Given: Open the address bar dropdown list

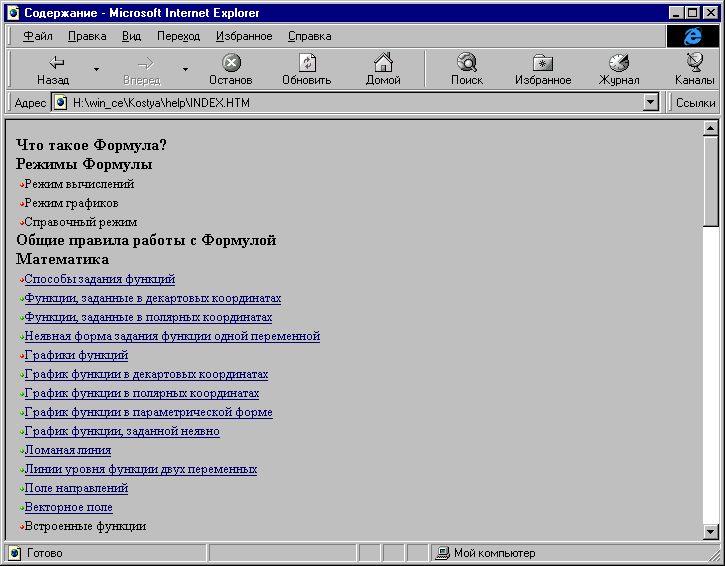Looking at the screenshot, I should point(651,102).
